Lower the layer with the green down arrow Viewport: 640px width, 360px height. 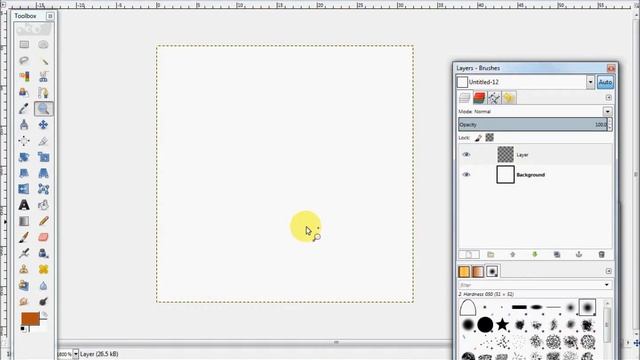(x=535, y=255)
